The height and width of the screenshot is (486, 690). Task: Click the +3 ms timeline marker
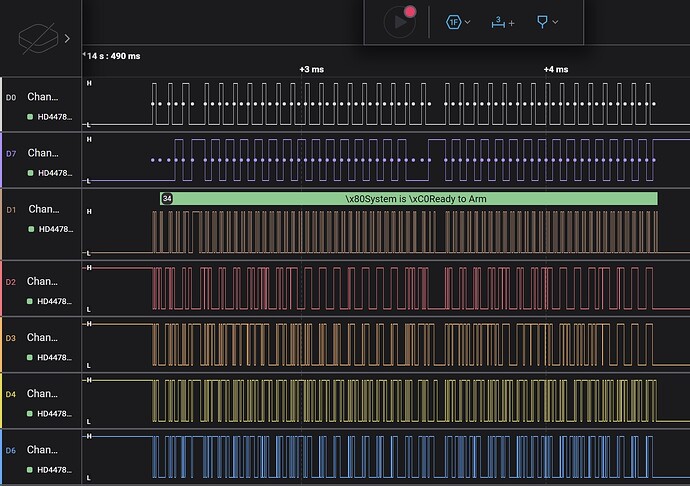point(312,69)
